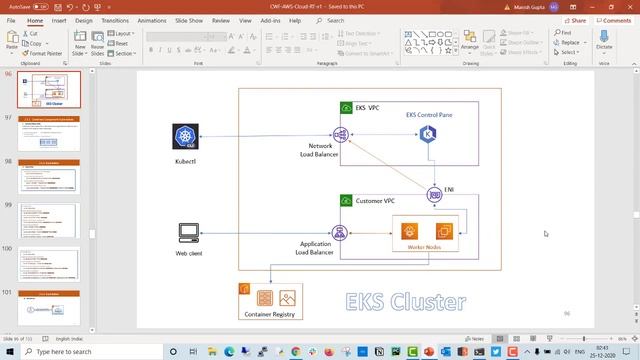Switch to the Review tab
Image resolution: width=640 pixels, height=360 pixels.
(x=221, y=20)
